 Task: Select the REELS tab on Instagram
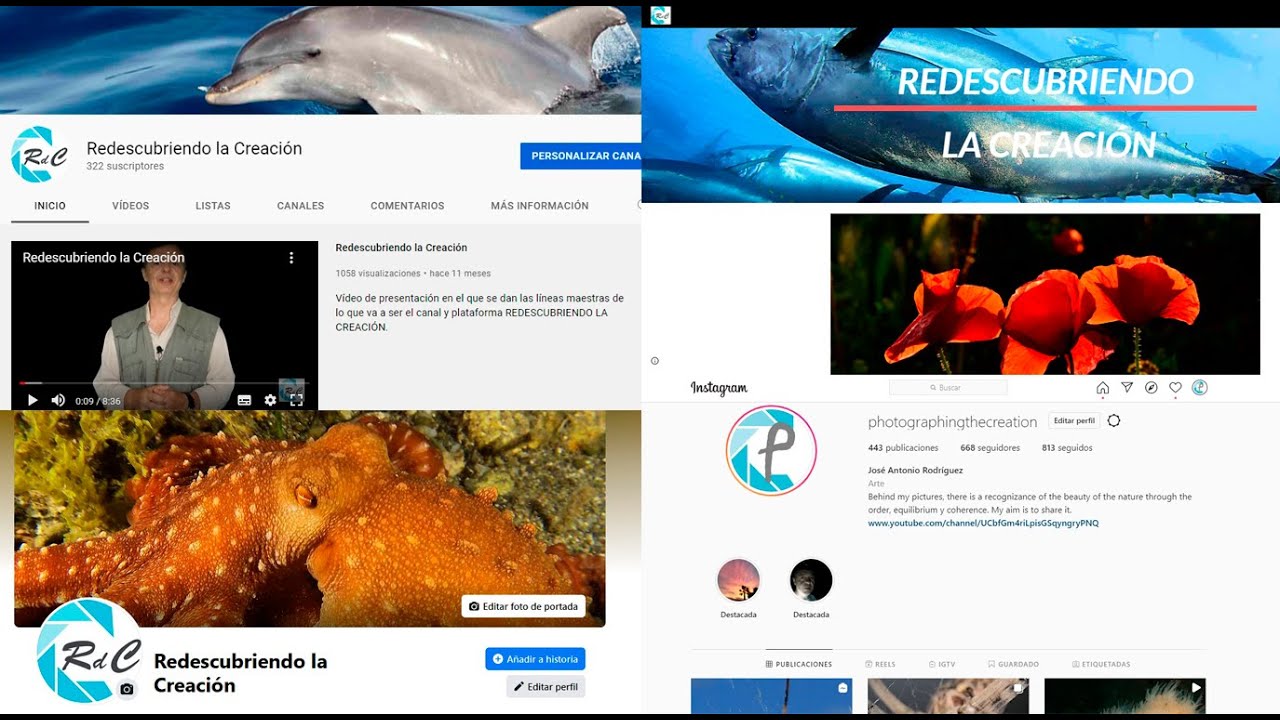click(880, 664)
